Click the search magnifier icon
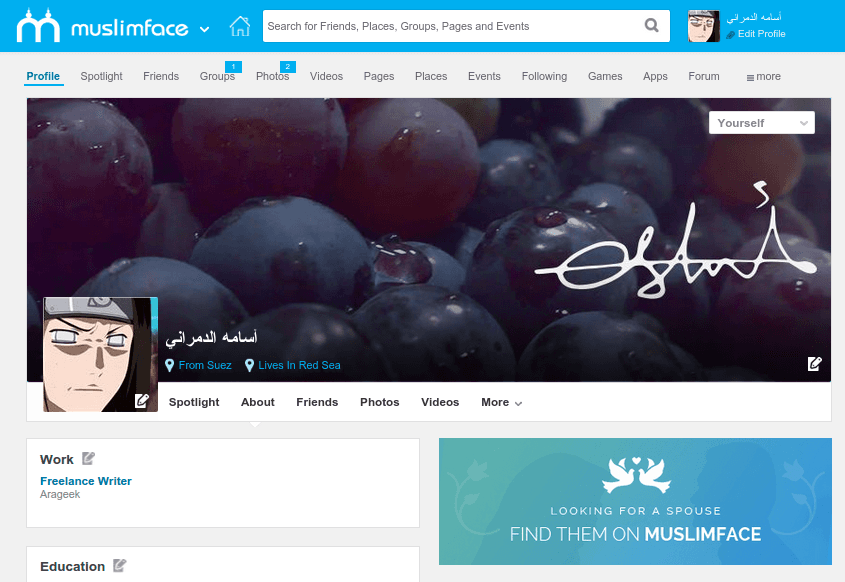The width and height of the screenshot is (845, 582). (652, 25)
